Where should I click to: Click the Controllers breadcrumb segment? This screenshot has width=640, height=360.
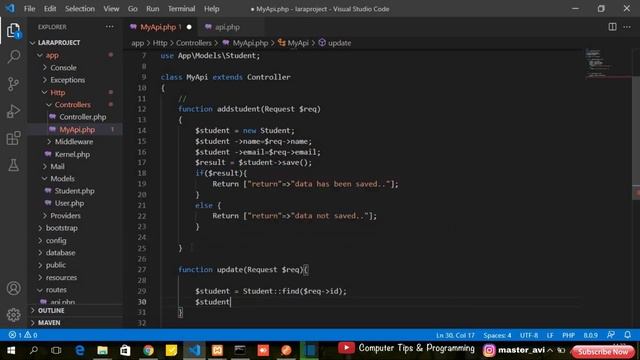coord(194,43)
